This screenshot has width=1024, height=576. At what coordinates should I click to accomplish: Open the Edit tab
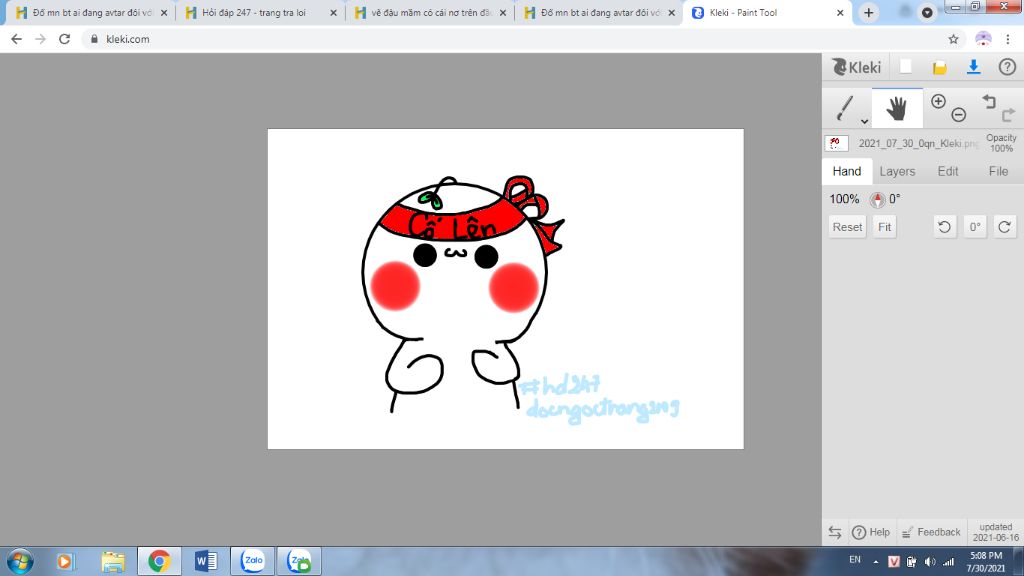948,171
